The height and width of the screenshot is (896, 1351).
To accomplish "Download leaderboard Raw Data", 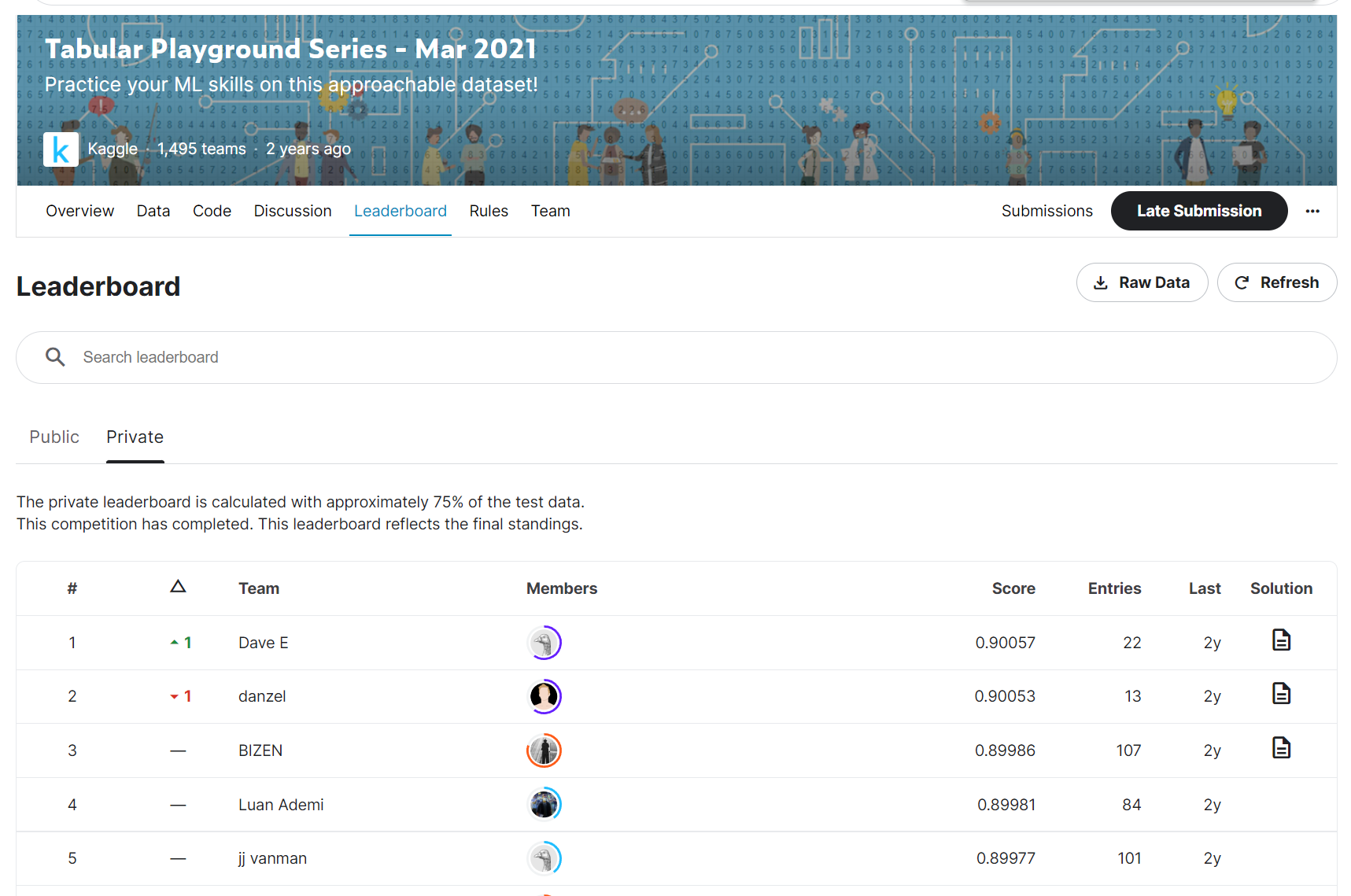I will click(1142, 282).
